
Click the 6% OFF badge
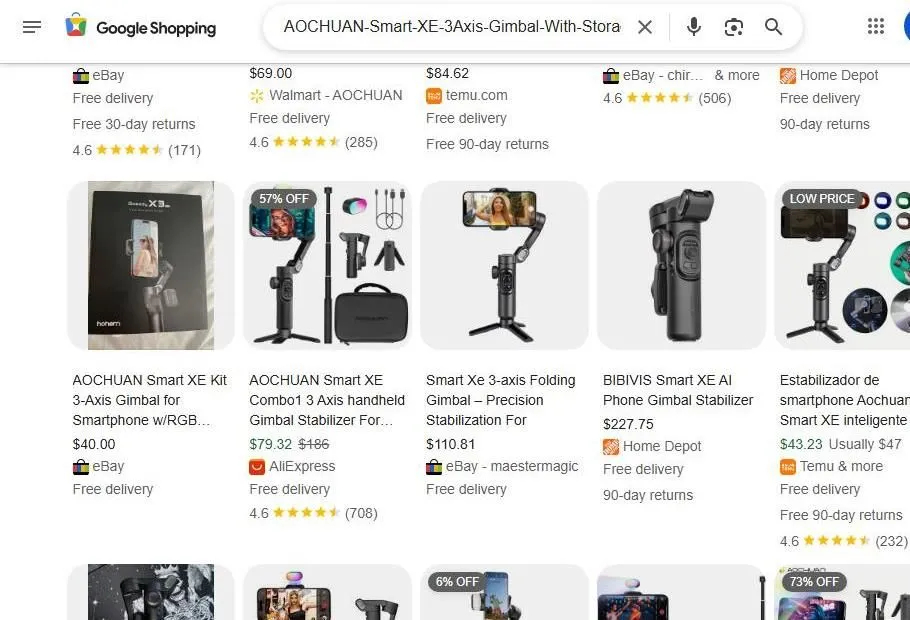[x=457, y=581]
